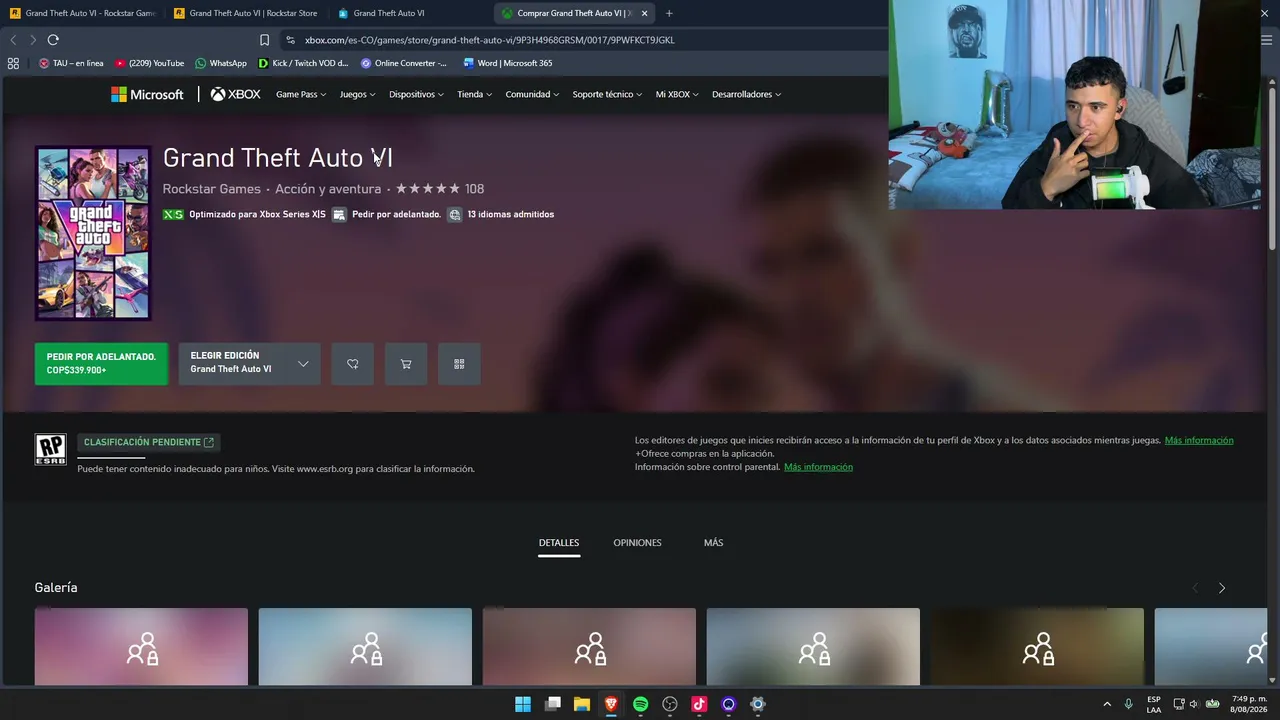Click the Microsoft logo in the header

(147, 94)
